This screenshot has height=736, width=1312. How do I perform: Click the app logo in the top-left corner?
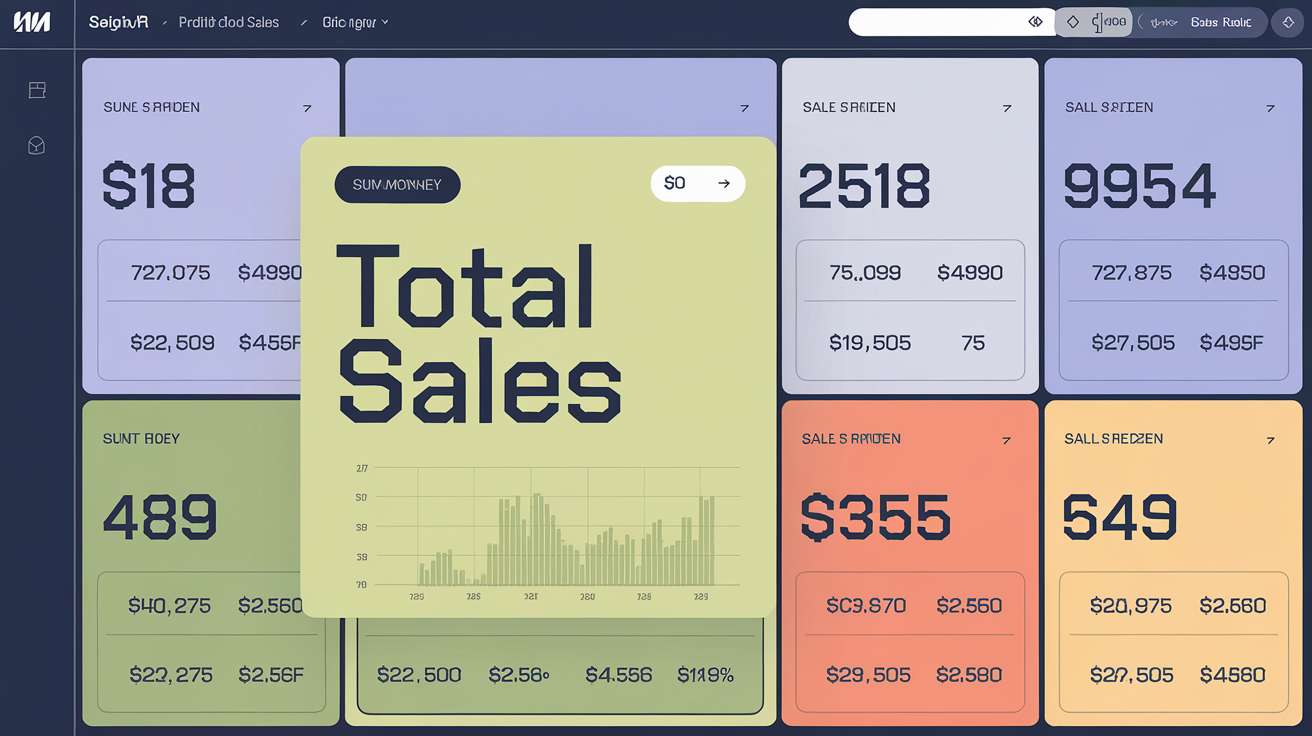pos(32,22)
